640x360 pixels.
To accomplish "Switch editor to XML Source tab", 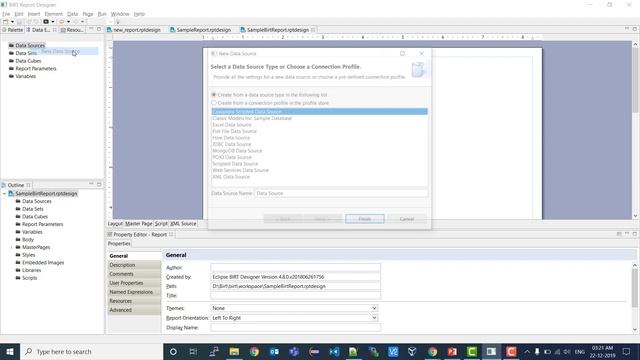I will pos(183,224).
